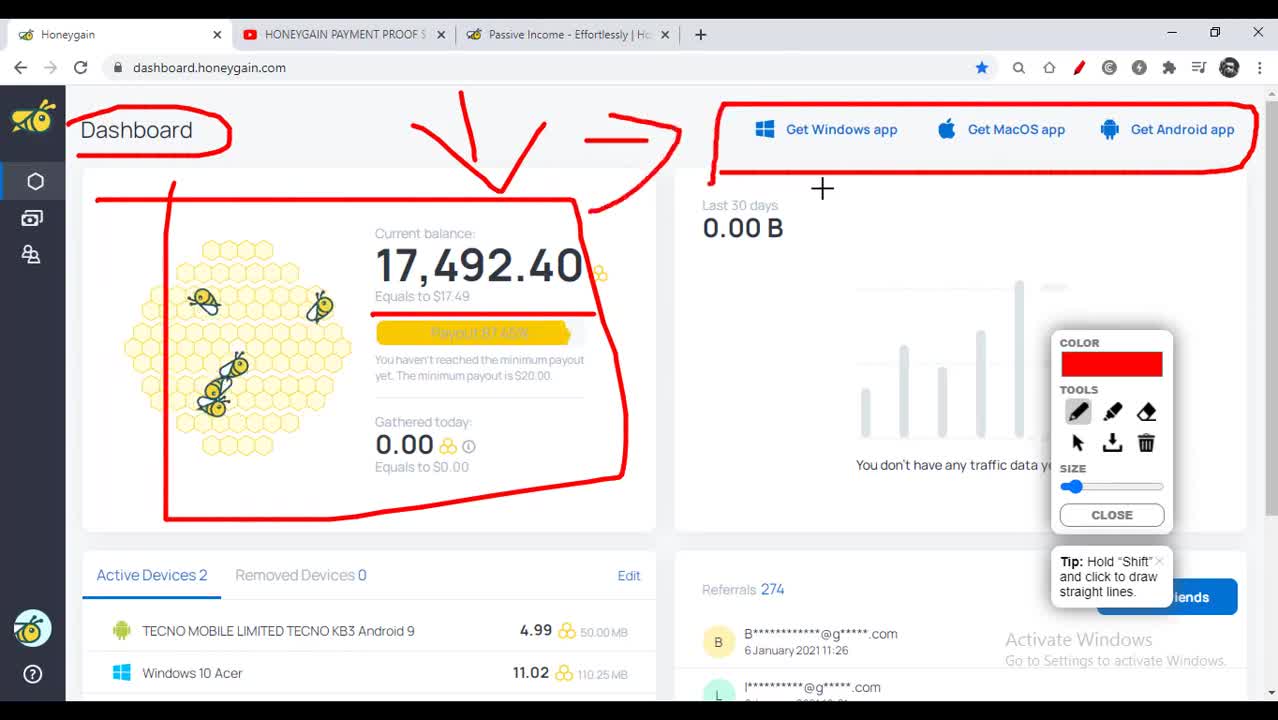
Task: Close the Honeygain browser tab
Action: coord(217,34)
